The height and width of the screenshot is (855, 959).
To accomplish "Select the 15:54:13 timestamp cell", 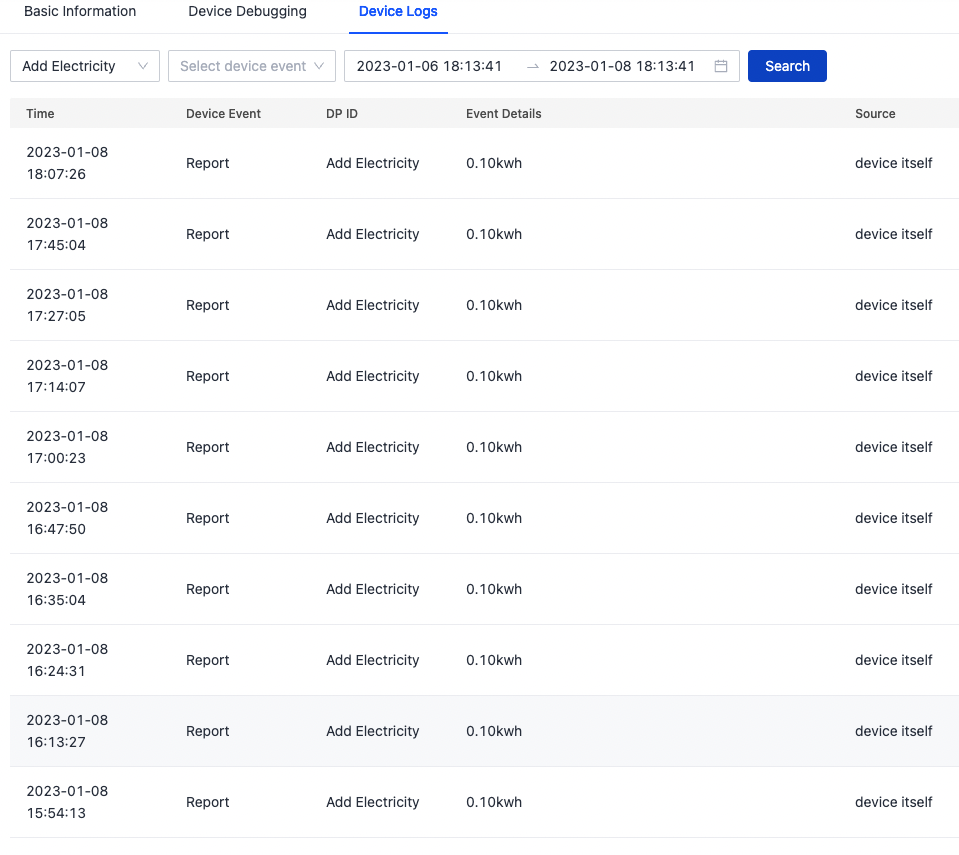I will [67, 802].
